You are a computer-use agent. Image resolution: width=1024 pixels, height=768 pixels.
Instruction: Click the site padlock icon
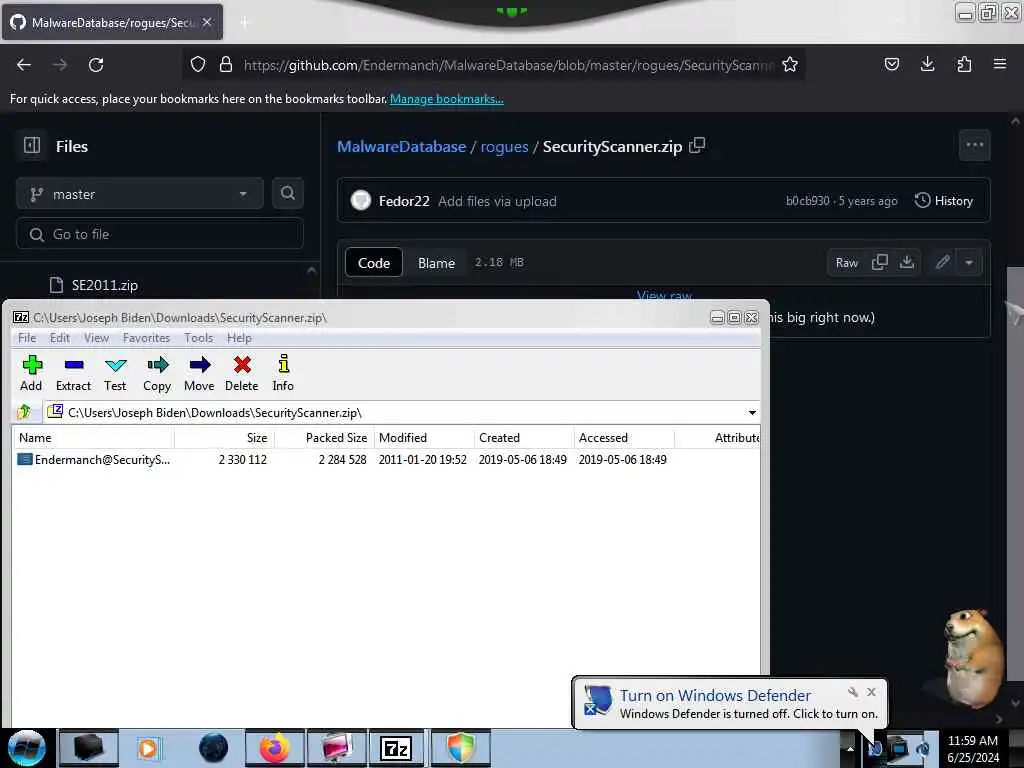tap(226, 65)
